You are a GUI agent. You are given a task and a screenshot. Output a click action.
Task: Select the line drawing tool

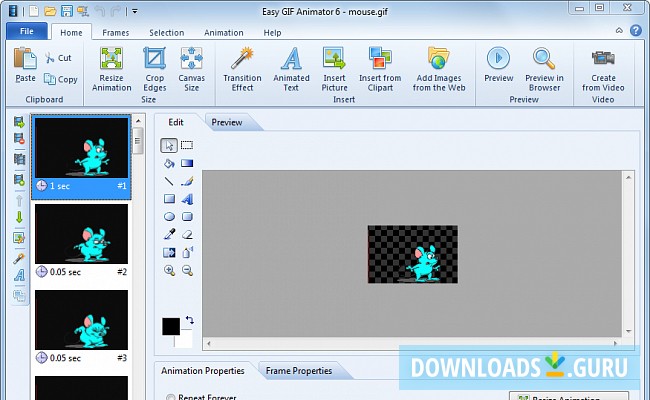[169, 181]
